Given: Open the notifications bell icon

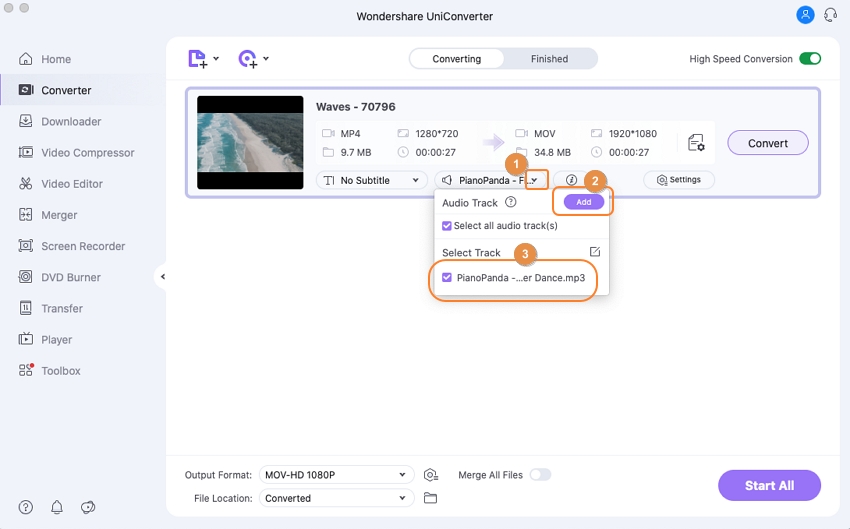Looking at the screenshot, I should 57,507.
